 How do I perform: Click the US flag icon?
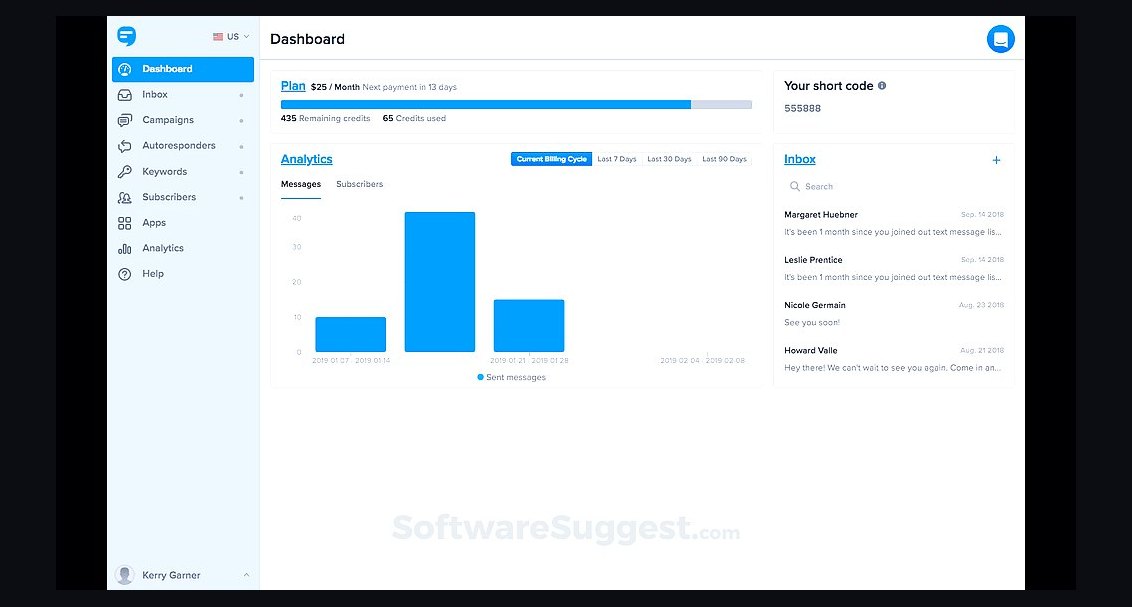[x=218, y=37]
